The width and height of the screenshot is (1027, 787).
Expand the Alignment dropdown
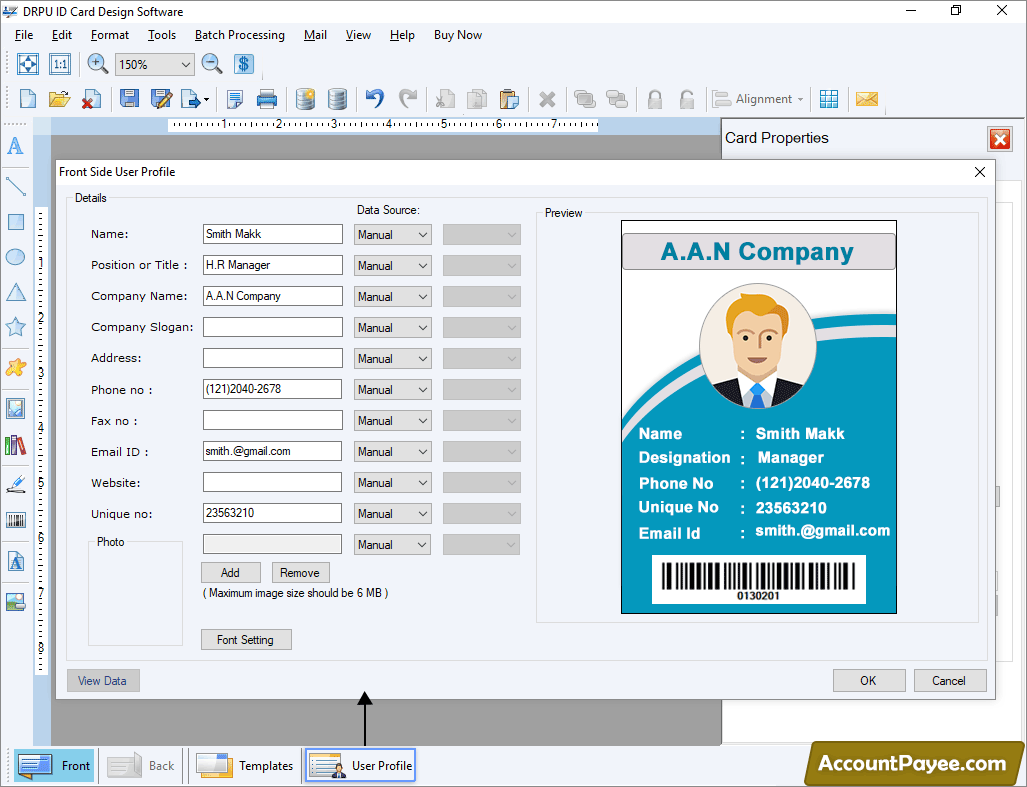click(758, 99)
